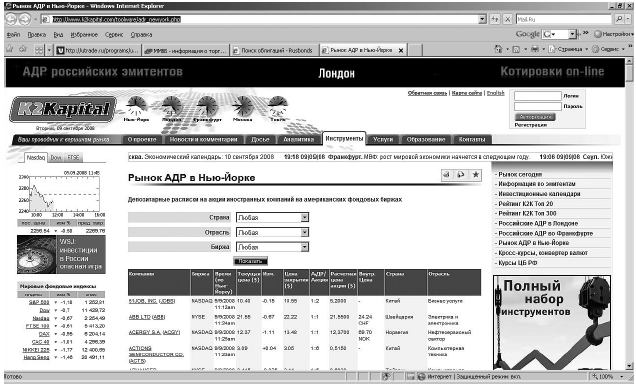Click the star bookmark icon beside page title
This screenshot has height=385, width=636.
[475, 175]
